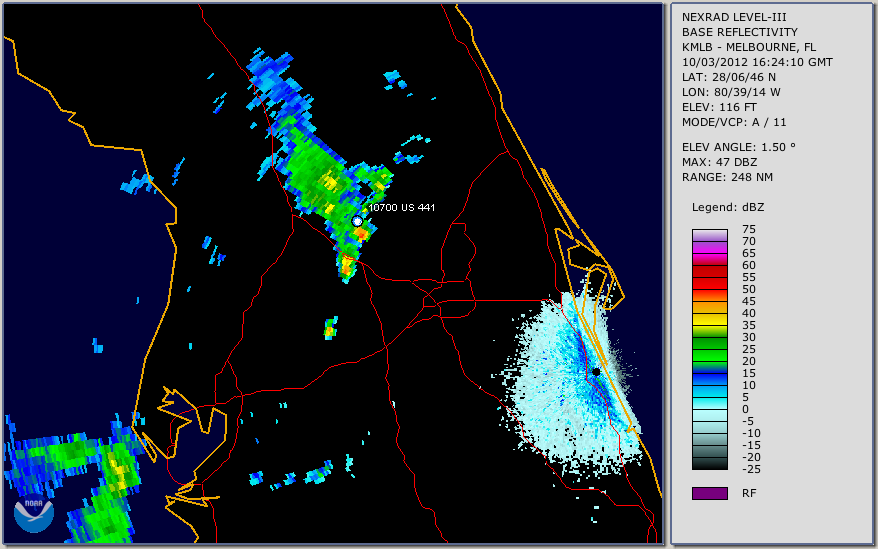Click the "MAX: 47 DBZ" line
The width and height of the screenshot is (878, 549).
[720, 162]
